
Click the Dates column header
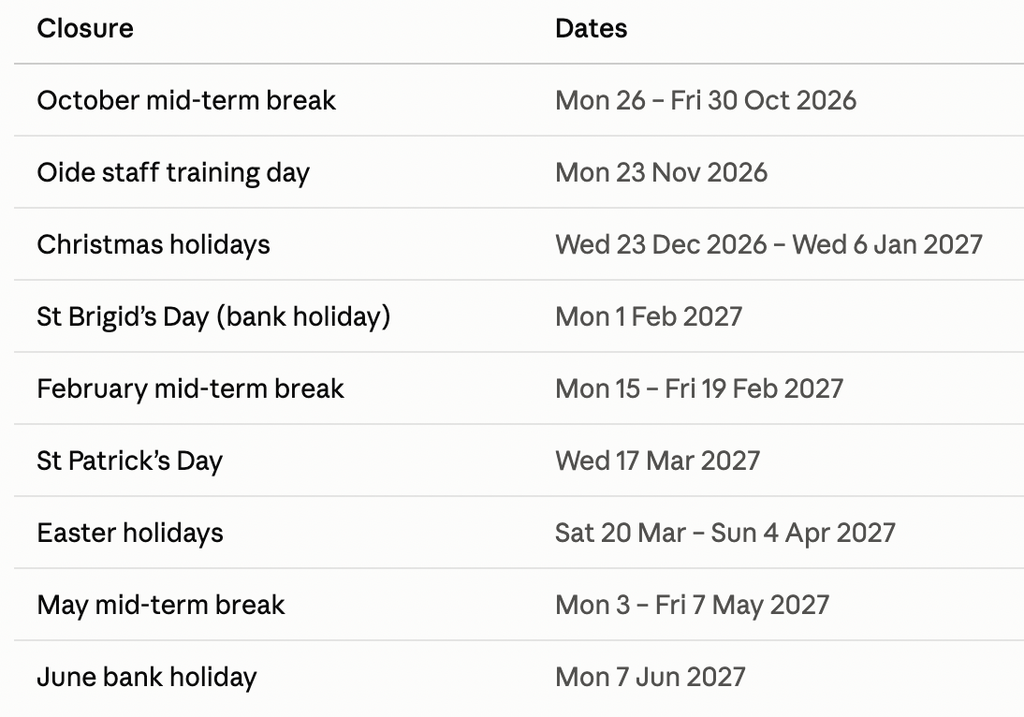click(591, 28)
